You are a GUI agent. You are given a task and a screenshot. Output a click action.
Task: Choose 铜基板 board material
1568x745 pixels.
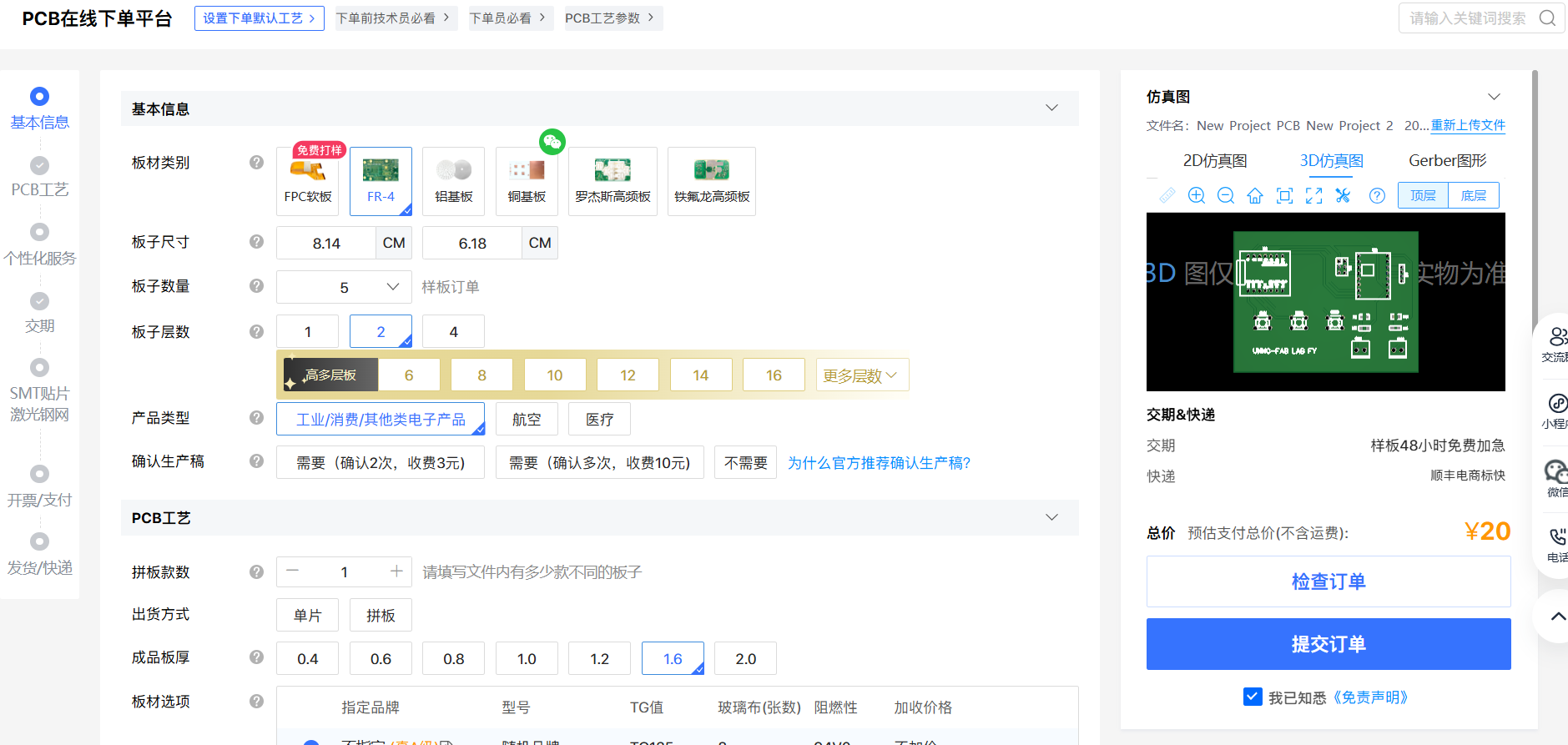pos(527,181)
